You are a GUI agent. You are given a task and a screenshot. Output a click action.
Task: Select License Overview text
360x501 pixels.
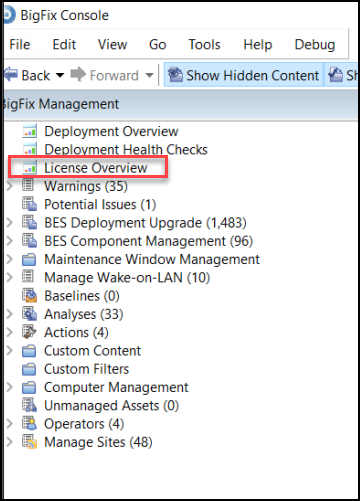(96, 168)
